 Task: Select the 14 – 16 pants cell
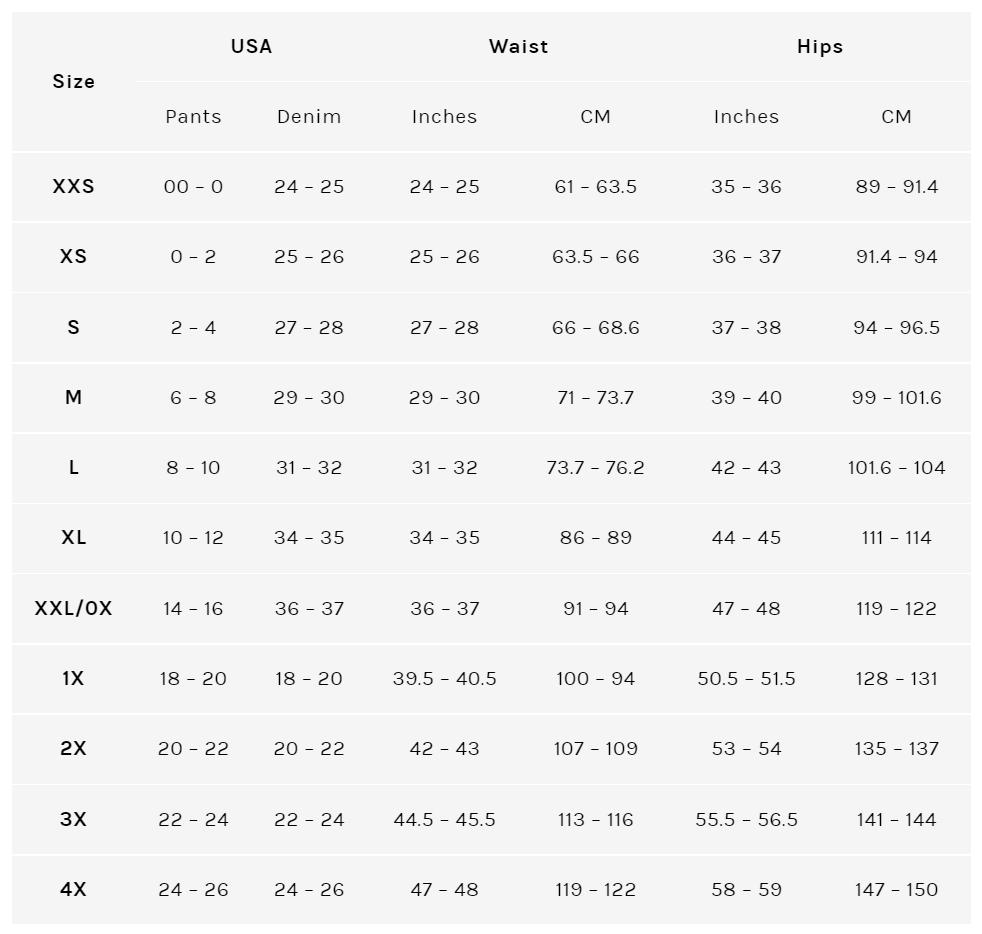pyautogui.click(x=193, y=609)
